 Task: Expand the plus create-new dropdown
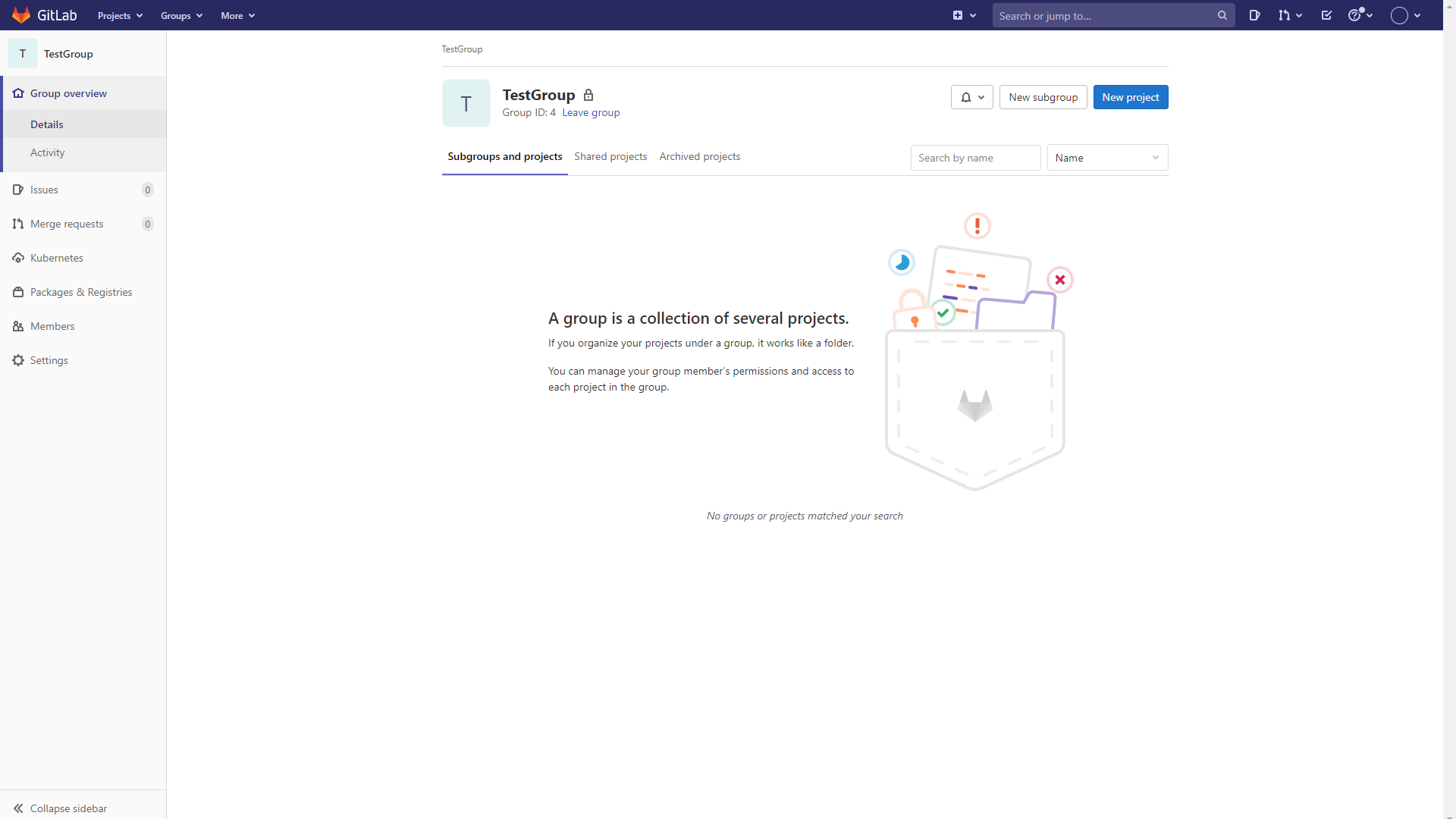click(x=964, y=15)
